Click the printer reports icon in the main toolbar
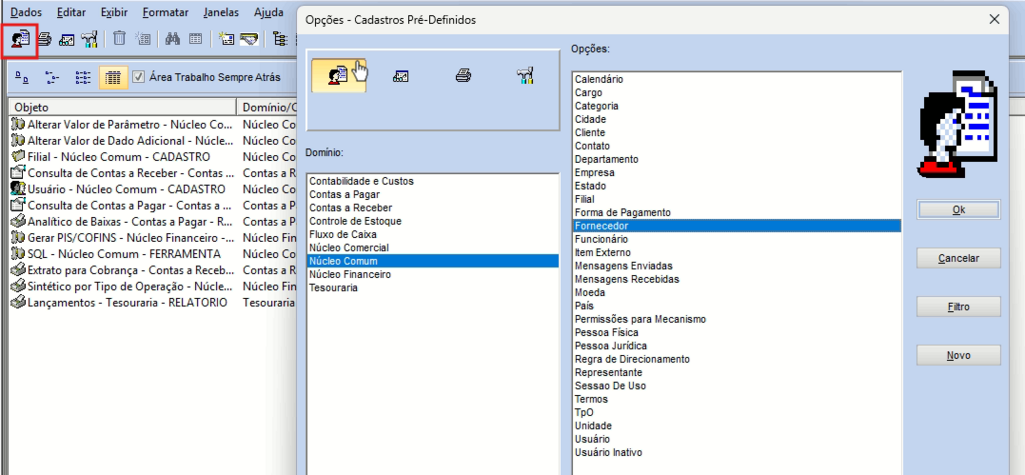1025x475 pixels. [x=44, y=39]
